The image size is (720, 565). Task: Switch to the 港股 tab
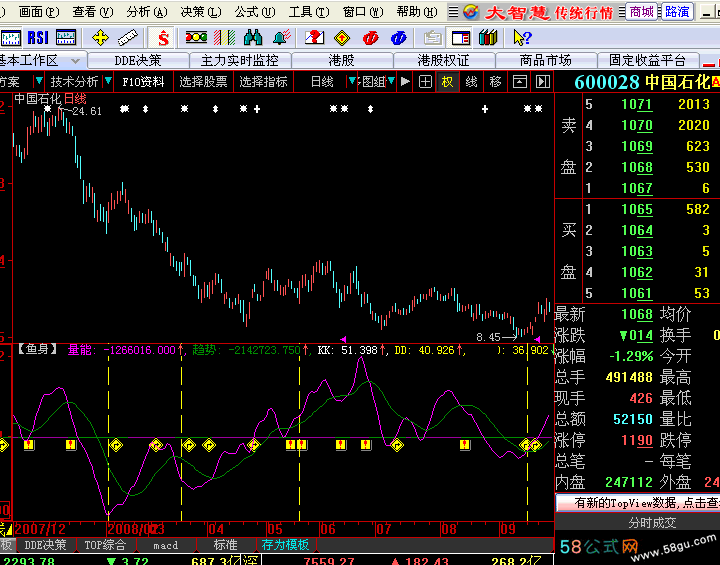coord(342,60)
